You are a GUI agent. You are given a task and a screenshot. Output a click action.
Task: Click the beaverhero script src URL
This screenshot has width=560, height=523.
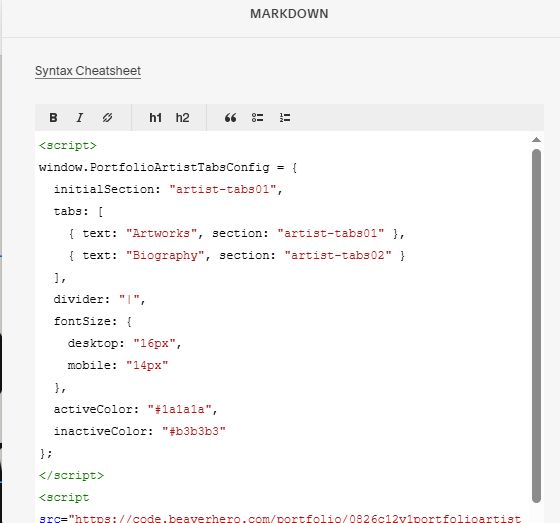pyautogui.click(x=295, y=518)
